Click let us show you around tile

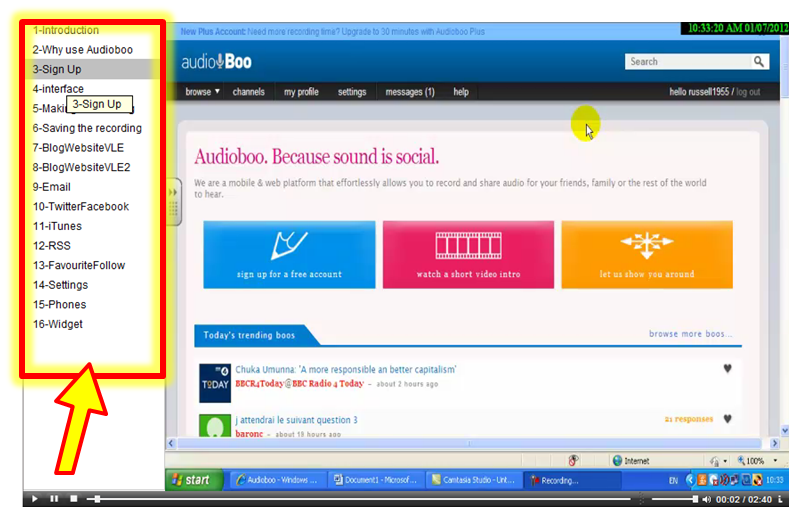tap(647, 255)
